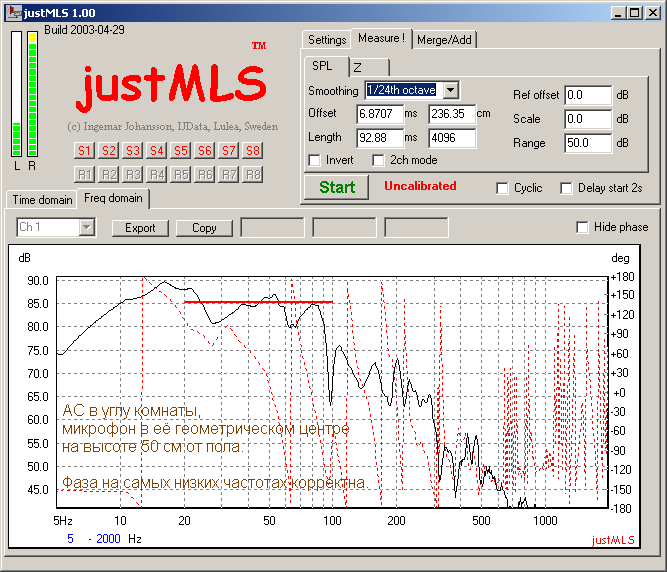Click the Export button
Screen dimensions: 667x572
point(140,228)
